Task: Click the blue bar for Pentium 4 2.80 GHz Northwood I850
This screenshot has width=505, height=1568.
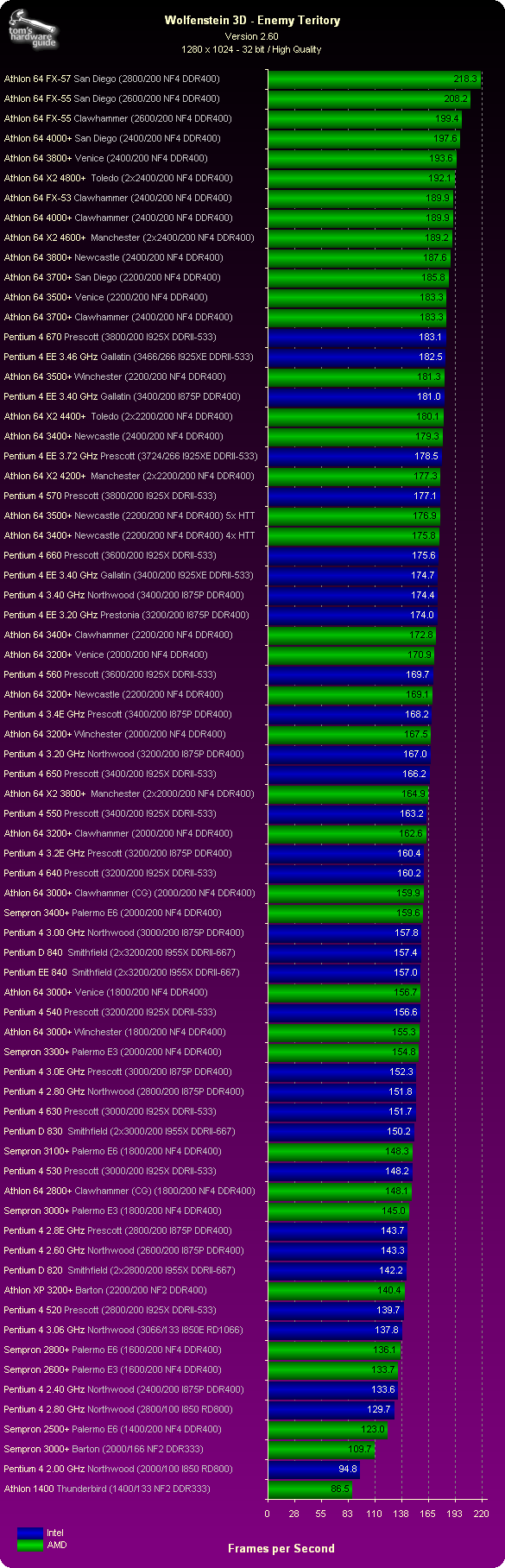Action: [331, 1409]
